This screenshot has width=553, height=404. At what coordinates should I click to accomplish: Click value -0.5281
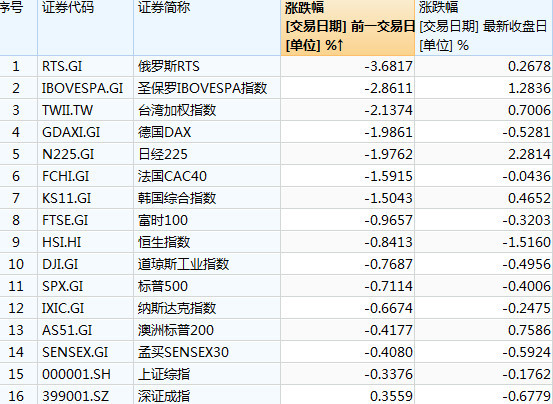point(526,132)
